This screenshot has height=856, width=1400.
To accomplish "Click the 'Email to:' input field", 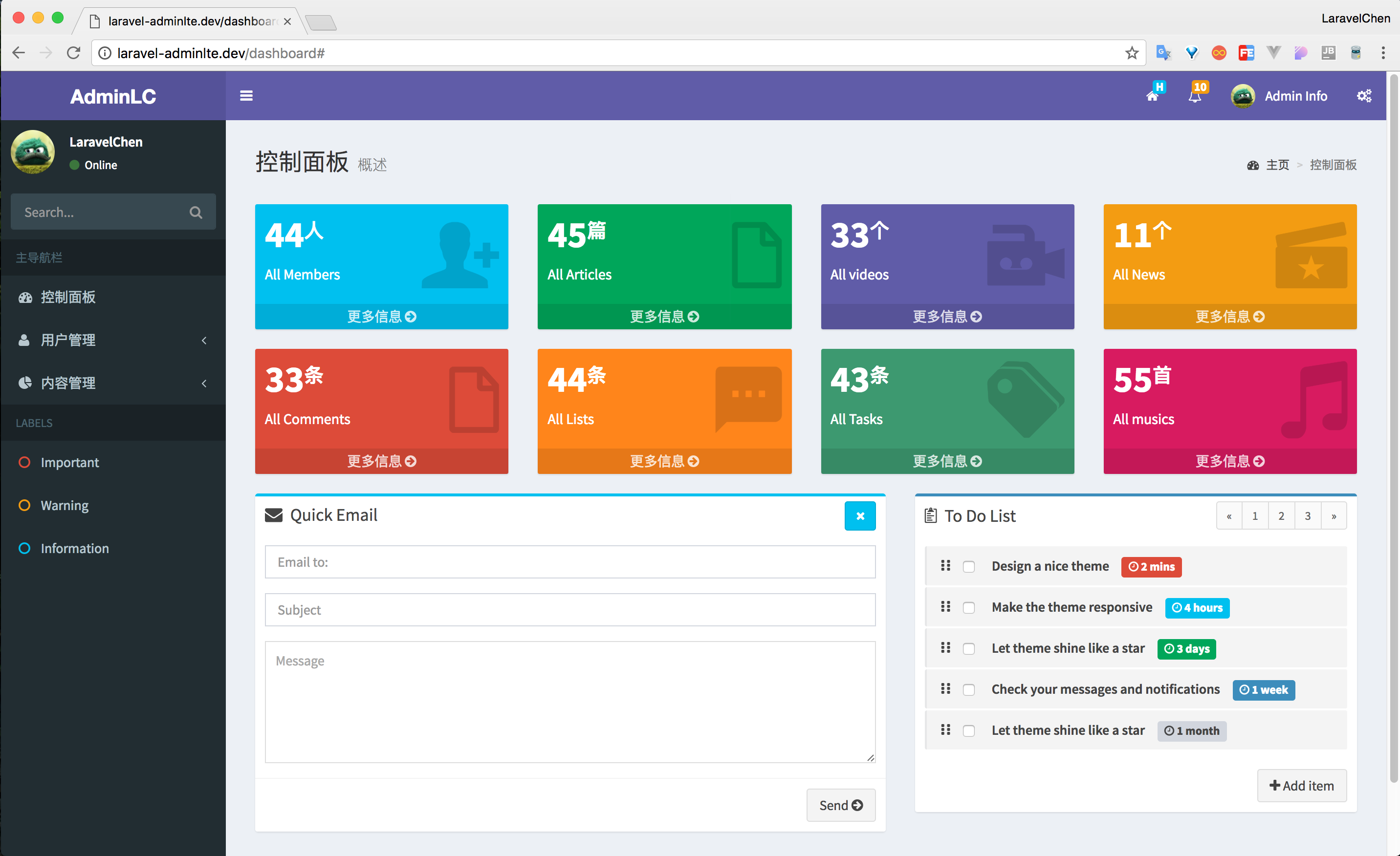I will click(570, 562).
